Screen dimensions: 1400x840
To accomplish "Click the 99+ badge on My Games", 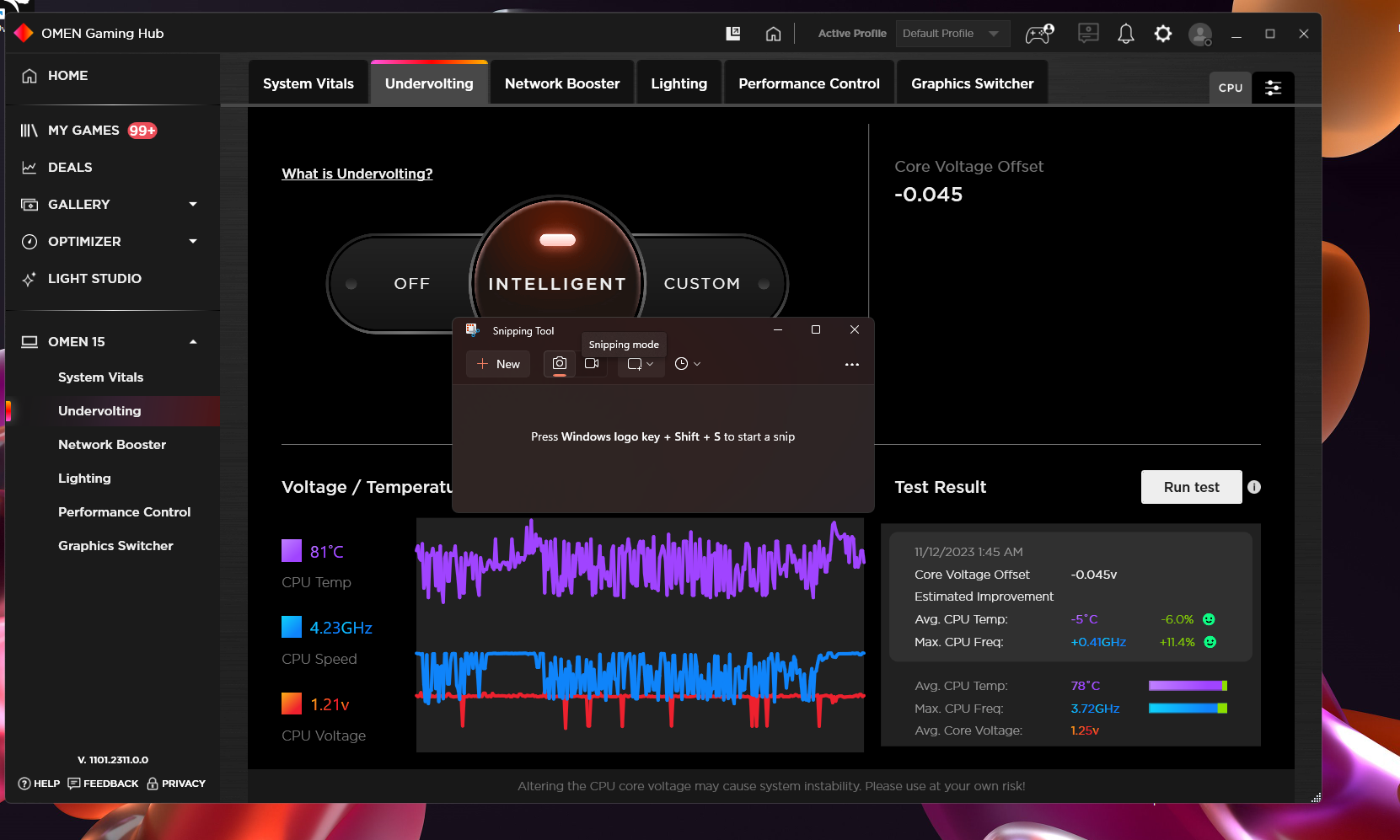I will click(142, 131).
